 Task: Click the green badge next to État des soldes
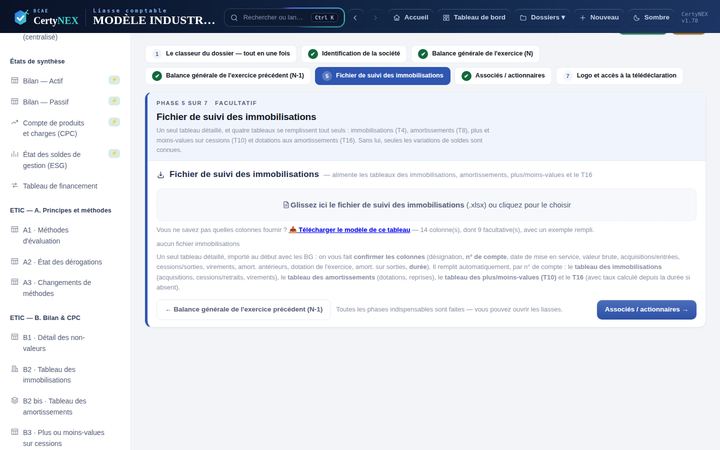click(x=114, y=153)
